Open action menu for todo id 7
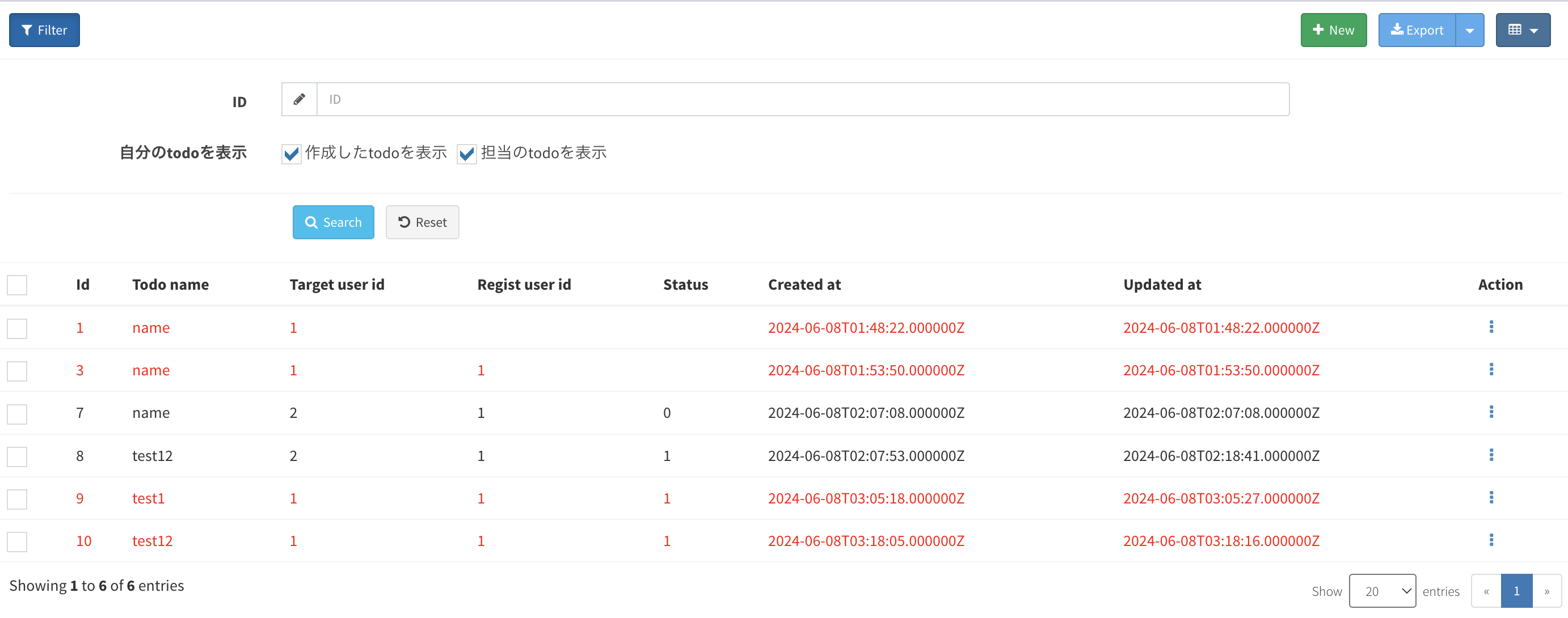Image resolution: width=1568 pixels, height=618 pixels. coord(1491,412)
